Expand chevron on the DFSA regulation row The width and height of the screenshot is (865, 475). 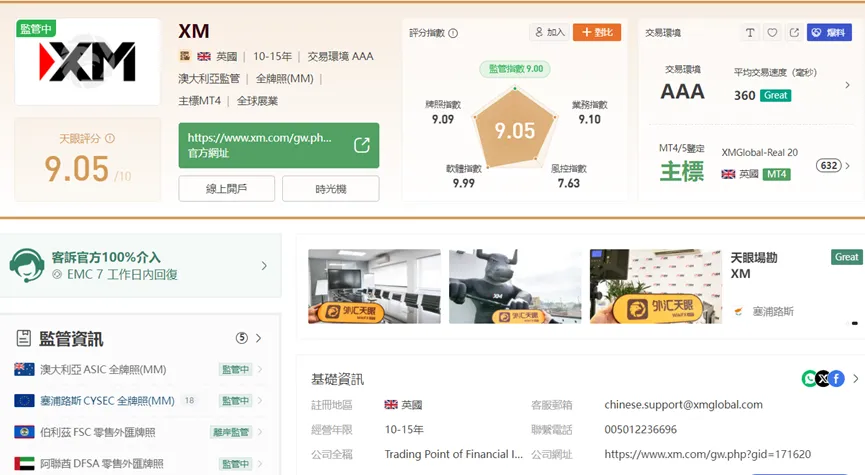[x=260, y=463]
